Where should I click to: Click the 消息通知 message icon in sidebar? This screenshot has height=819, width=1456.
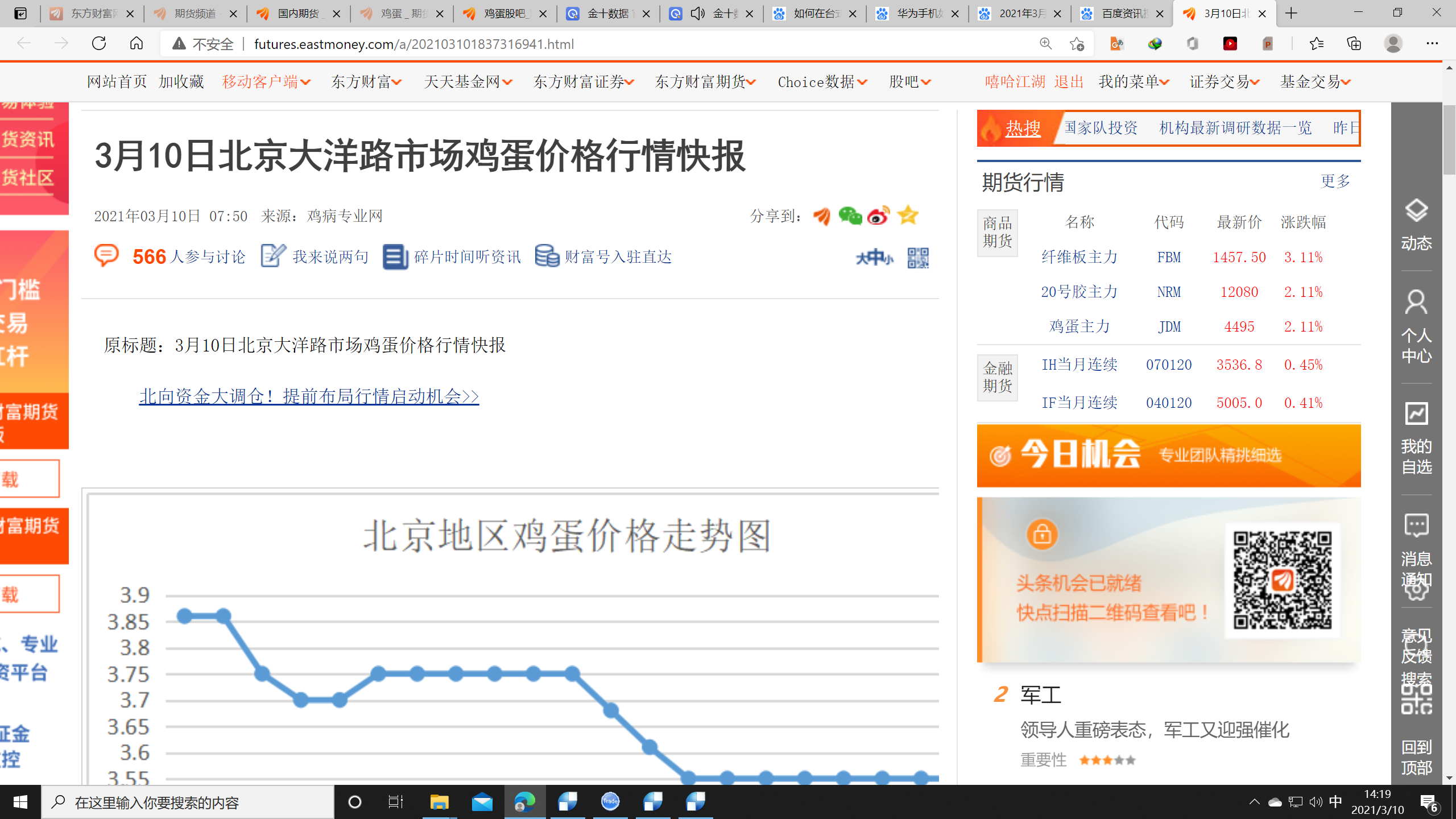pyautogui.click(x=1416, y=526)
